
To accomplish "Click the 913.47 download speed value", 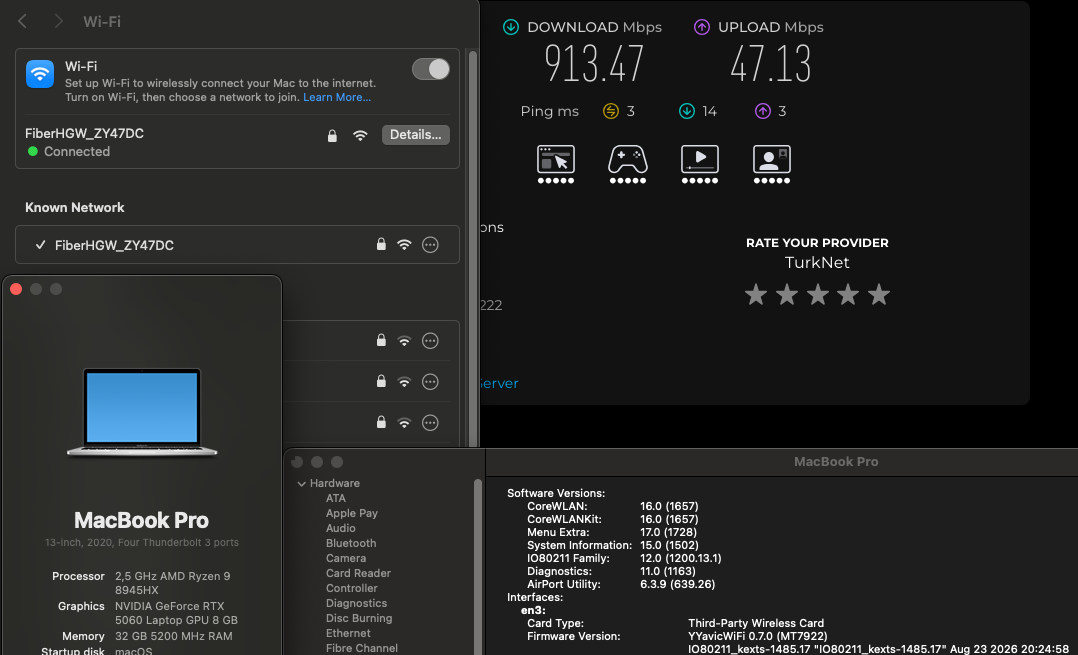I will (x=594, y=63).
